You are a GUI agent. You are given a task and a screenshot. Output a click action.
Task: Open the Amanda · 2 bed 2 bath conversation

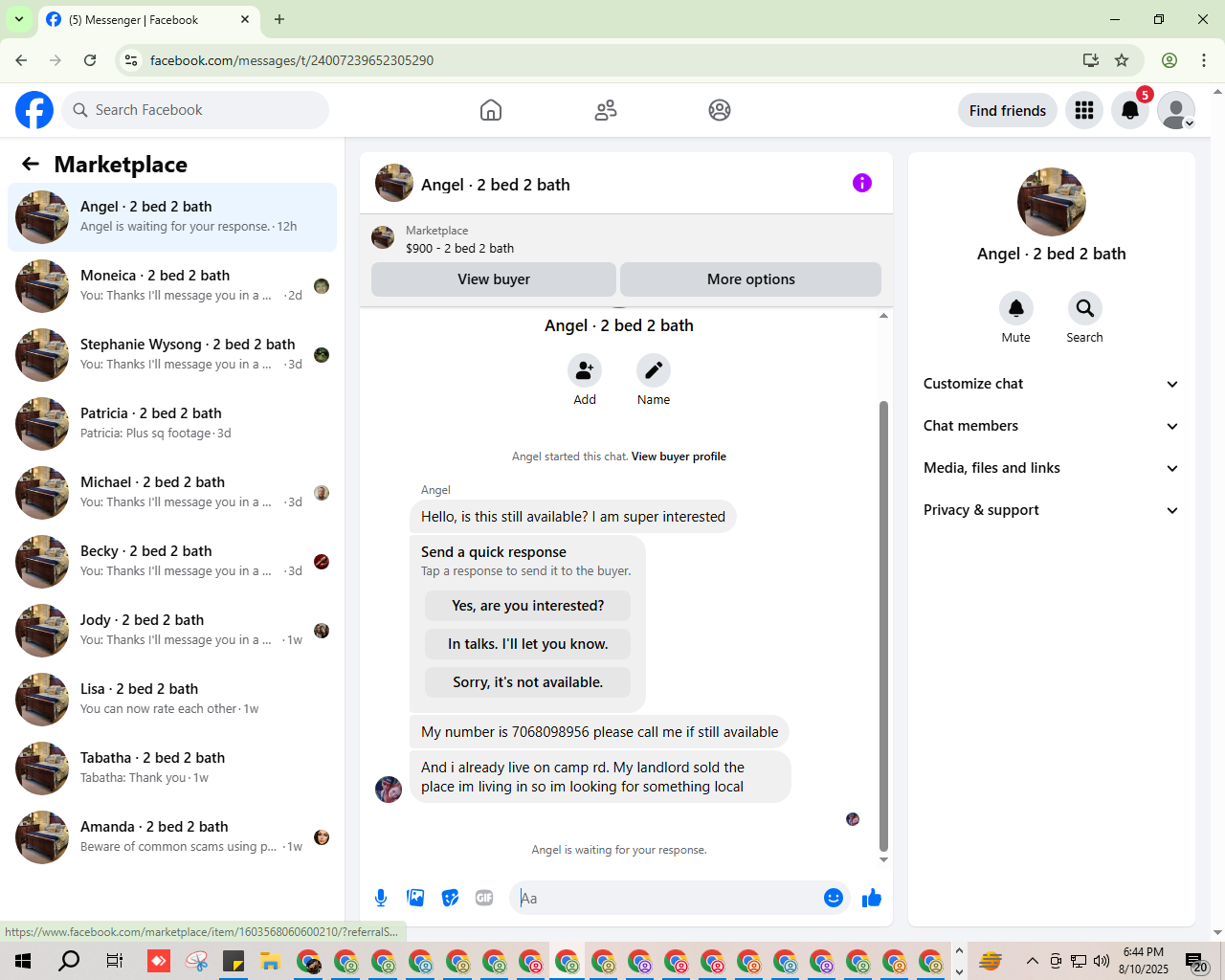[x=172, y=837]
